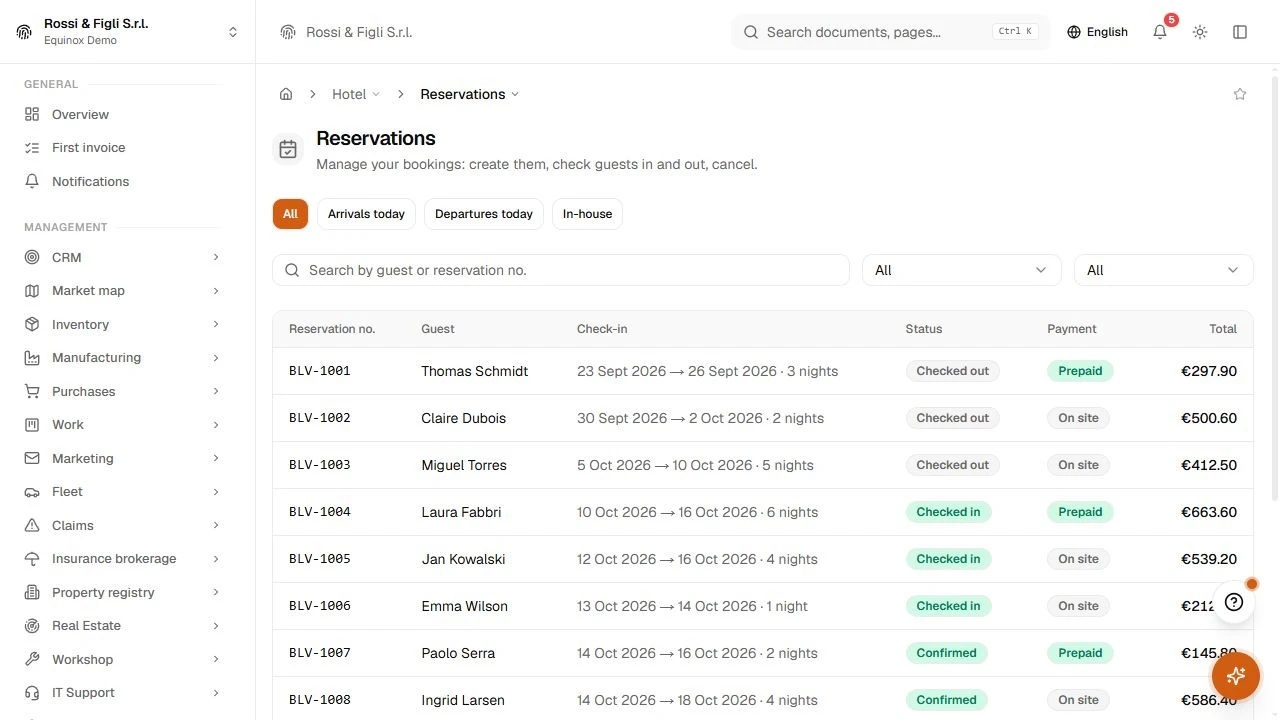1280x720 pixels.
Task: Open the help question mark button
Action: [1234, 602]
